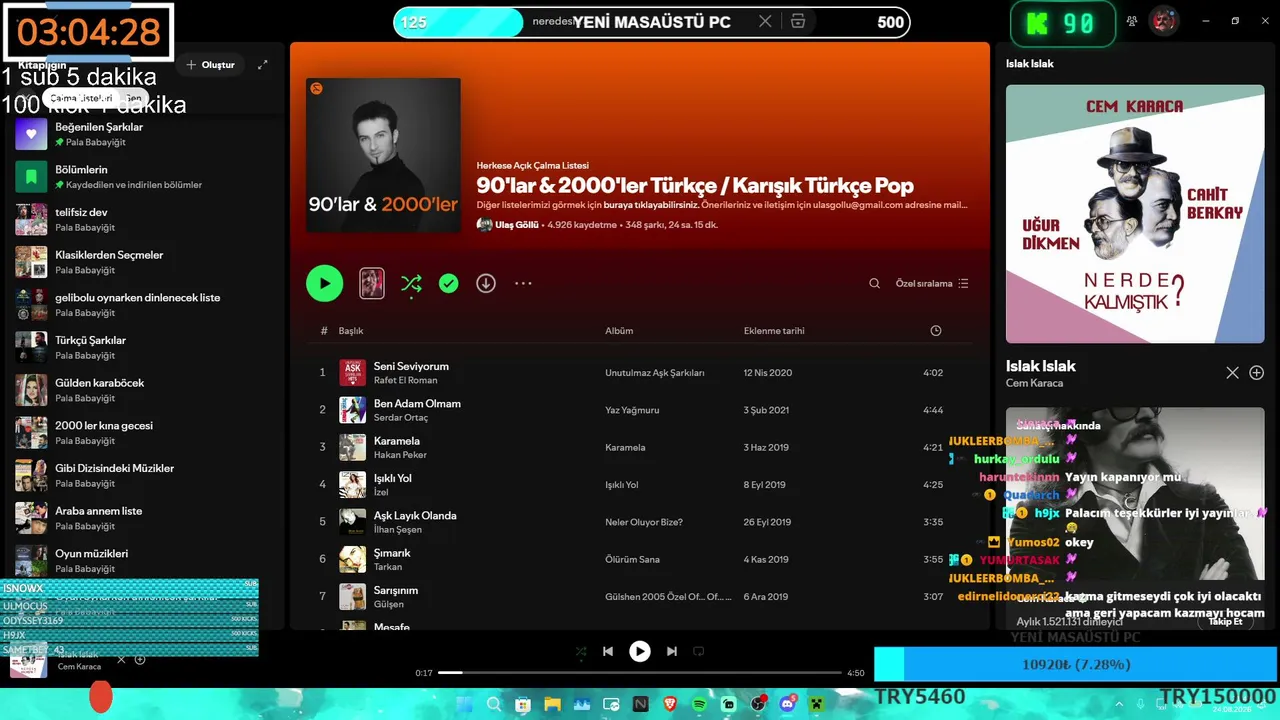Resume playback in the bottom player bar
This screenshot has height=720, width=1280.
point(640,651)
